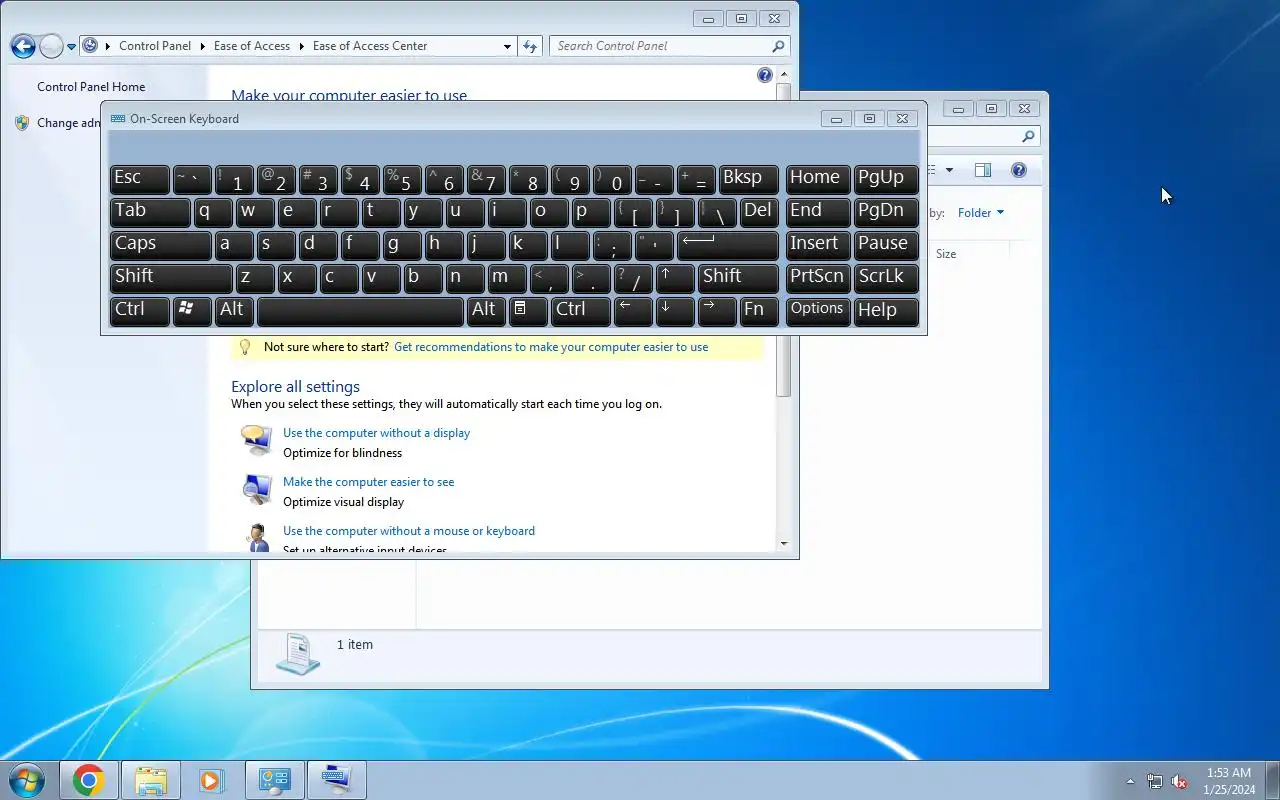Click the Back arrow in Control Panel
Screen dimensions: 1280x800
click(x=23, y=46)
